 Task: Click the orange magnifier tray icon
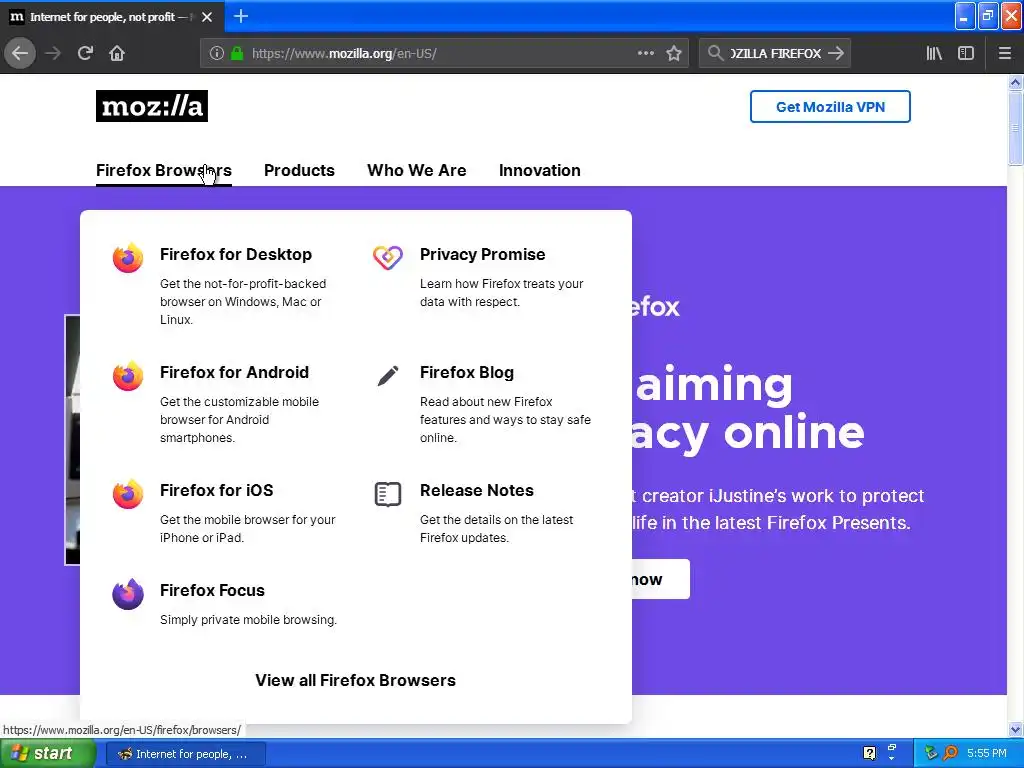pos(950,753)
